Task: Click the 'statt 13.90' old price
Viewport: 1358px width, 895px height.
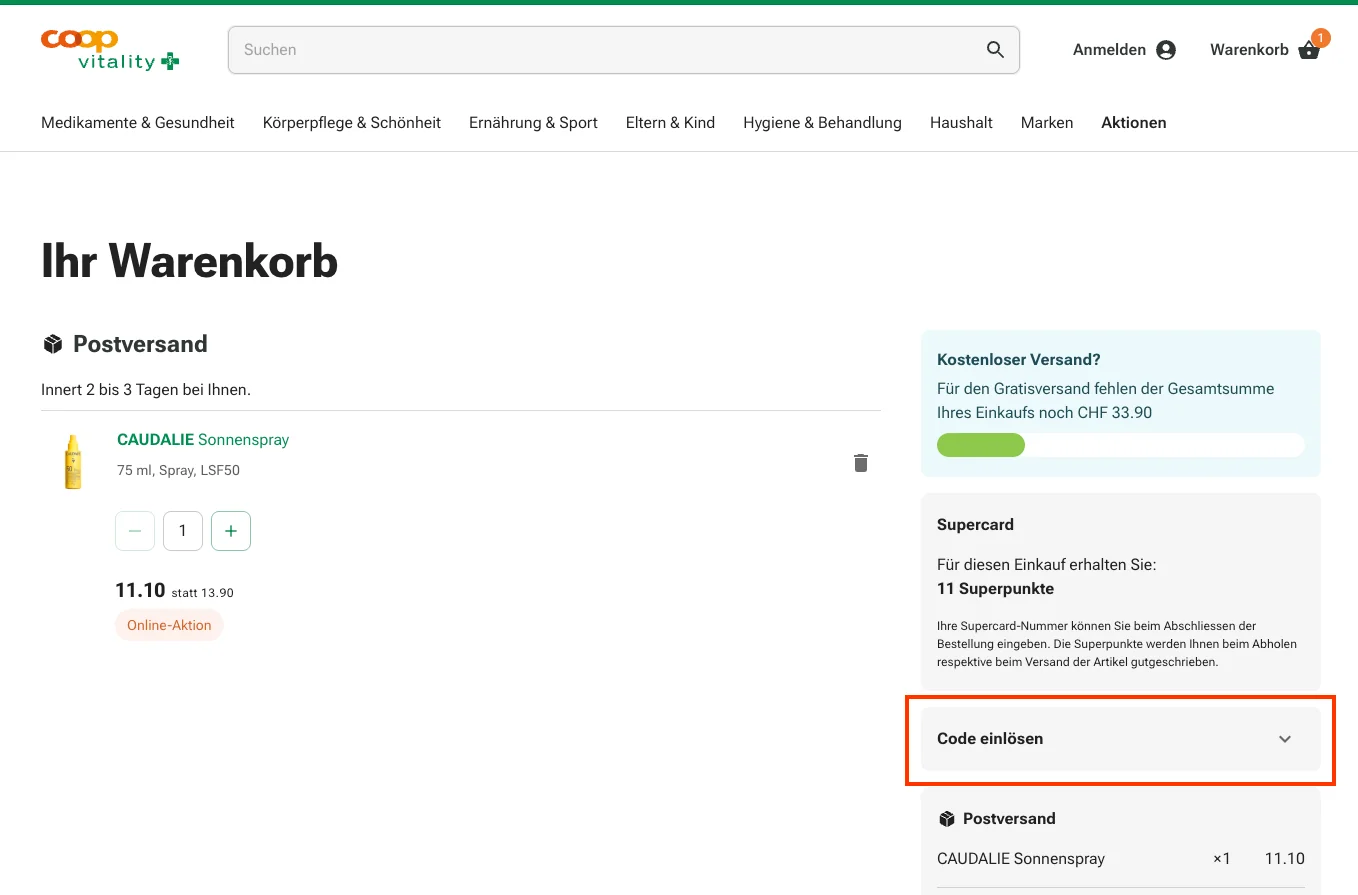Action: coord(202,593)
